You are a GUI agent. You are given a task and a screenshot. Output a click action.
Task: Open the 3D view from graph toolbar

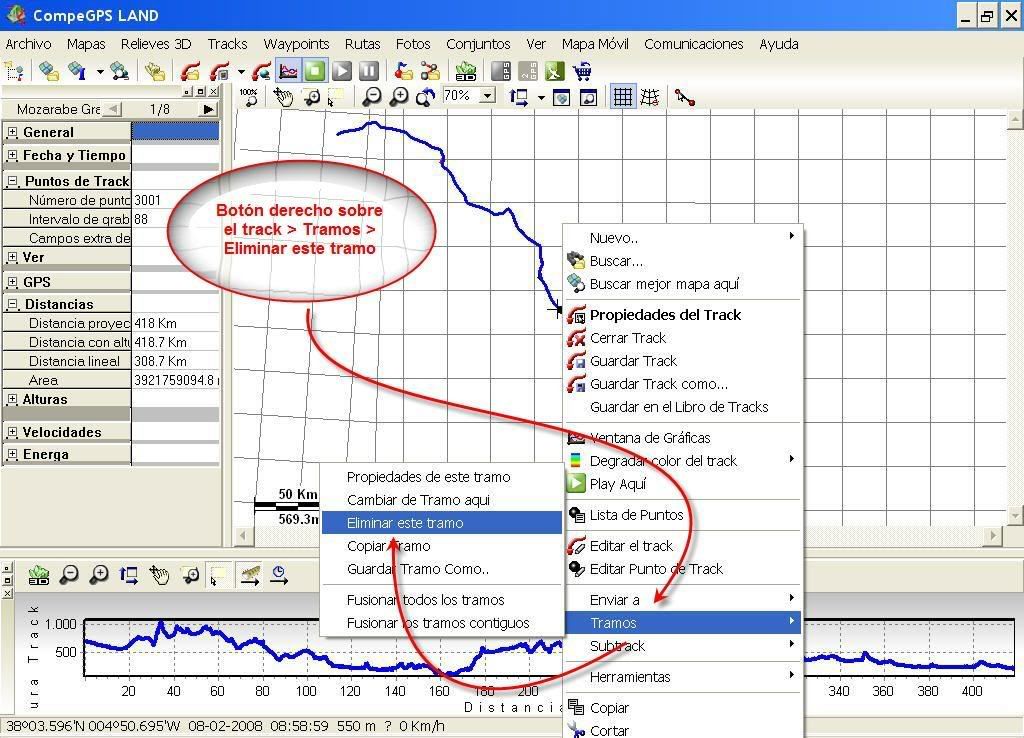pos(39,575)
